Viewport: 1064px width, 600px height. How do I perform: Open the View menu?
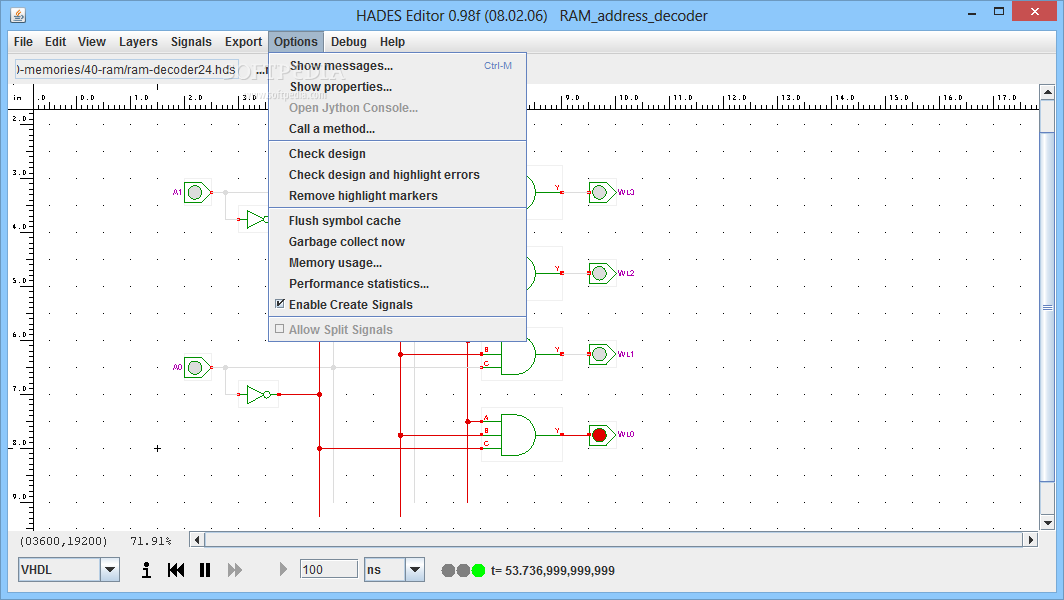92,41
